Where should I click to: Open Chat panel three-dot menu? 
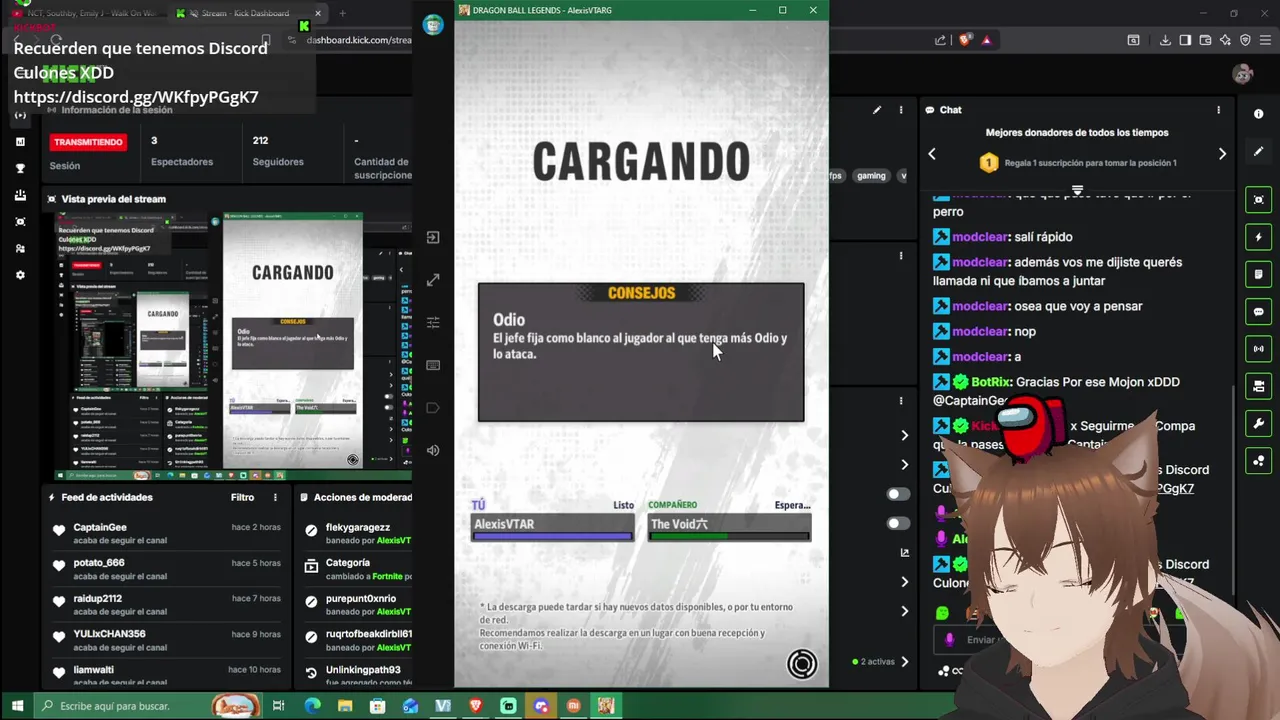[x=1218, y=110]
